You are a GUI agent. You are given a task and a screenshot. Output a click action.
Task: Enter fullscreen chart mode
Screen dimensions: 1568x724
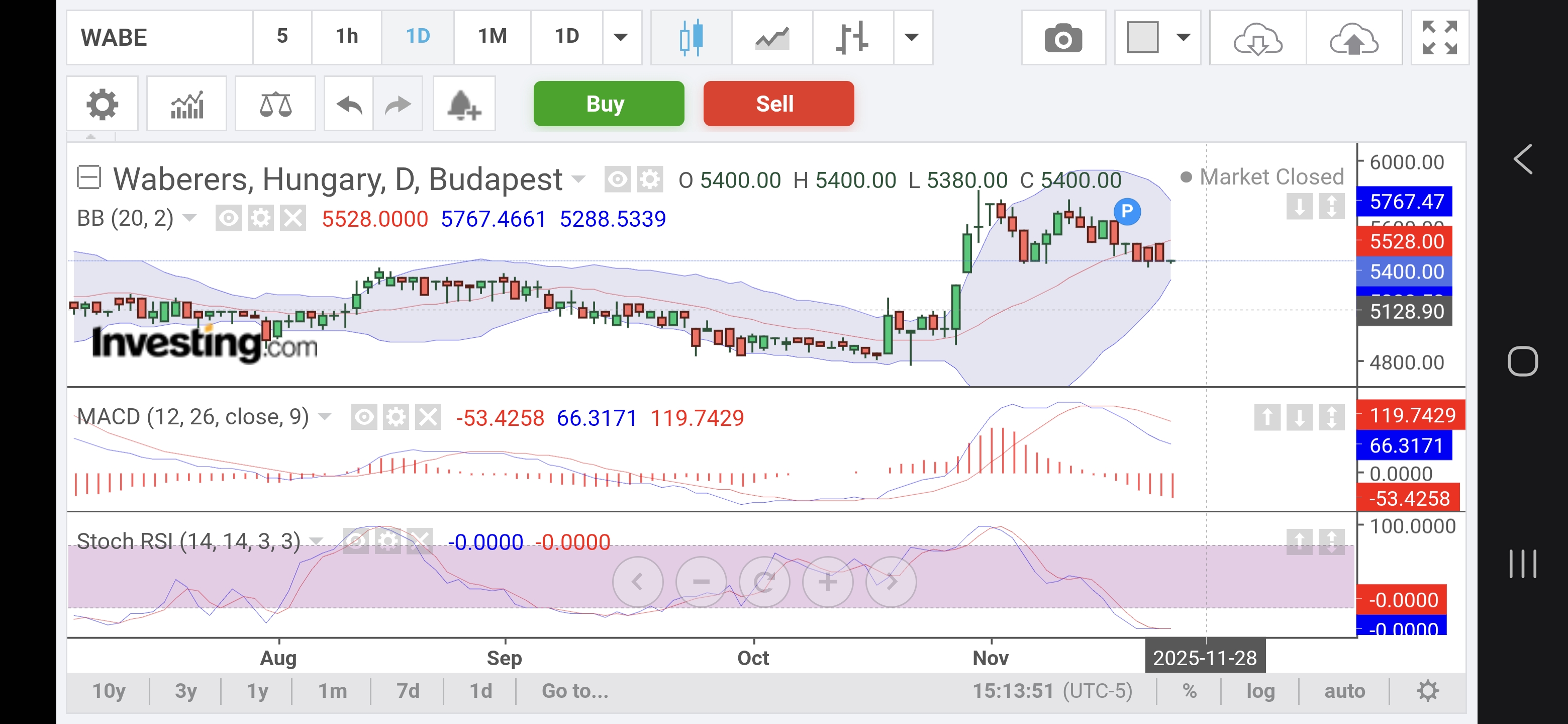point(1439,38)
